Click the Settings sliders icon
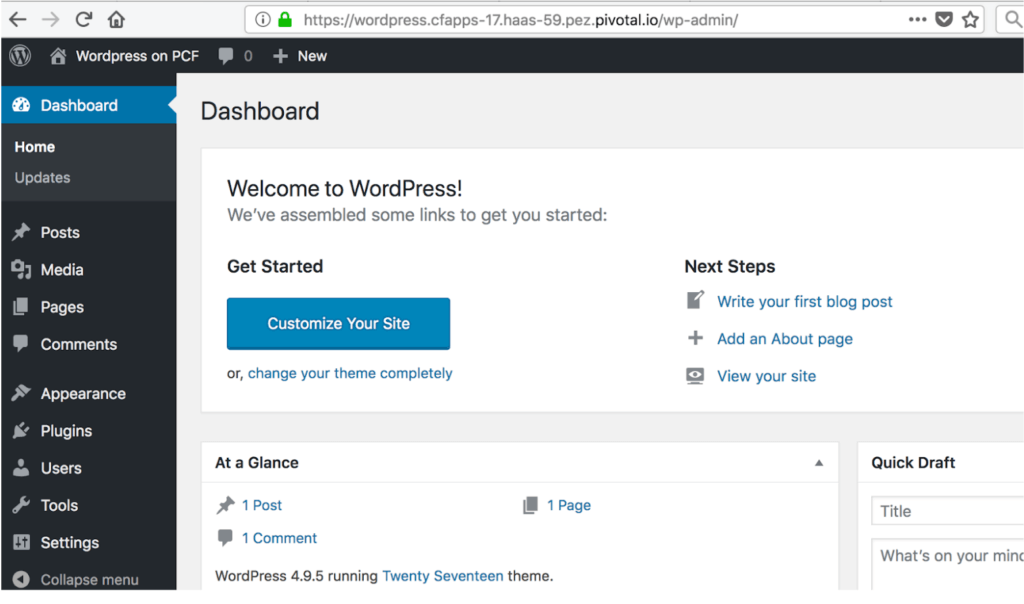The height and width of the screenshot is (604, 1024). (x=21, y=542)
